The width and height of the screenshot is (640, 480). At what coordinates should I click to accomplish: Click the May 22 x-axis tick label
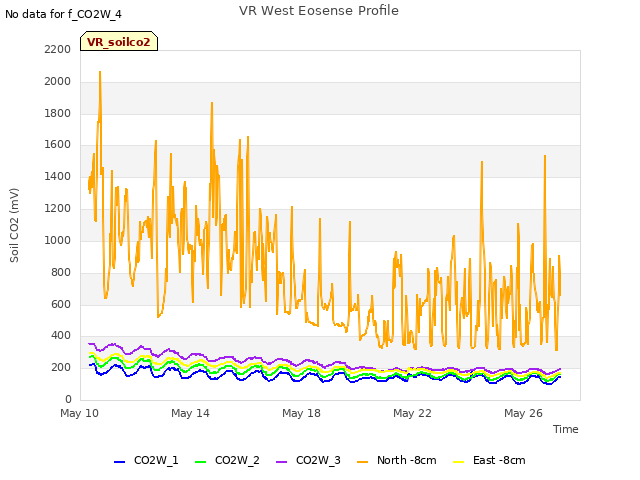pos(412,413)
